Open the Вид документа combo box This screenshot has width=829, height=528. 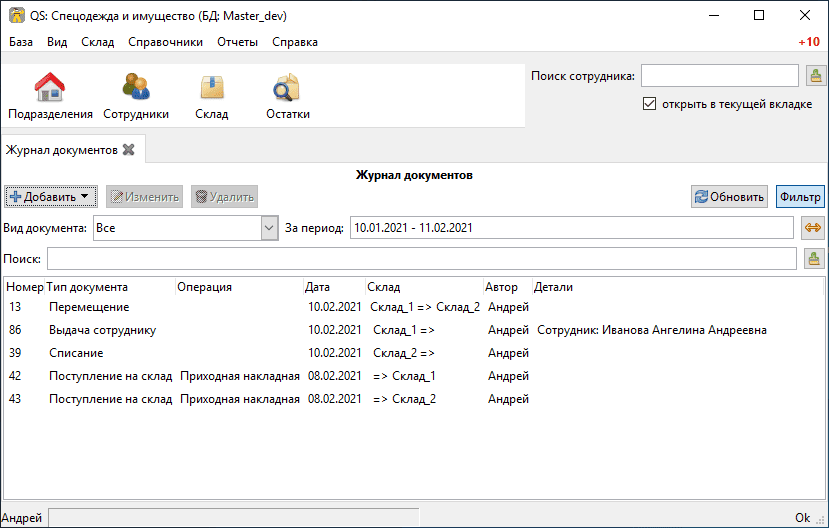click(186, 228)
